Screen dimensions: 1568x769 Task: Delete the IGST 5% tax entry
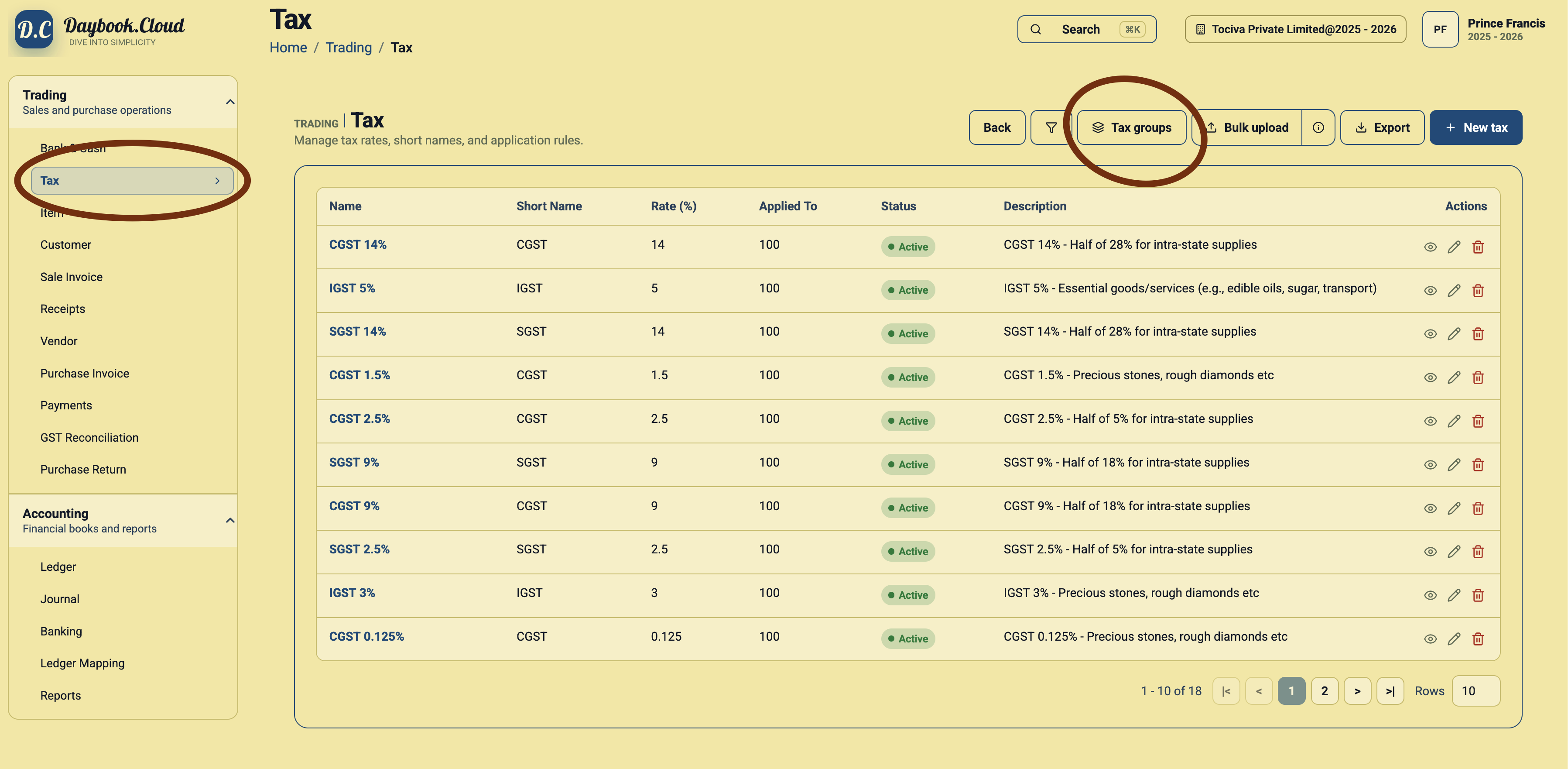[x=1477, y=291]
